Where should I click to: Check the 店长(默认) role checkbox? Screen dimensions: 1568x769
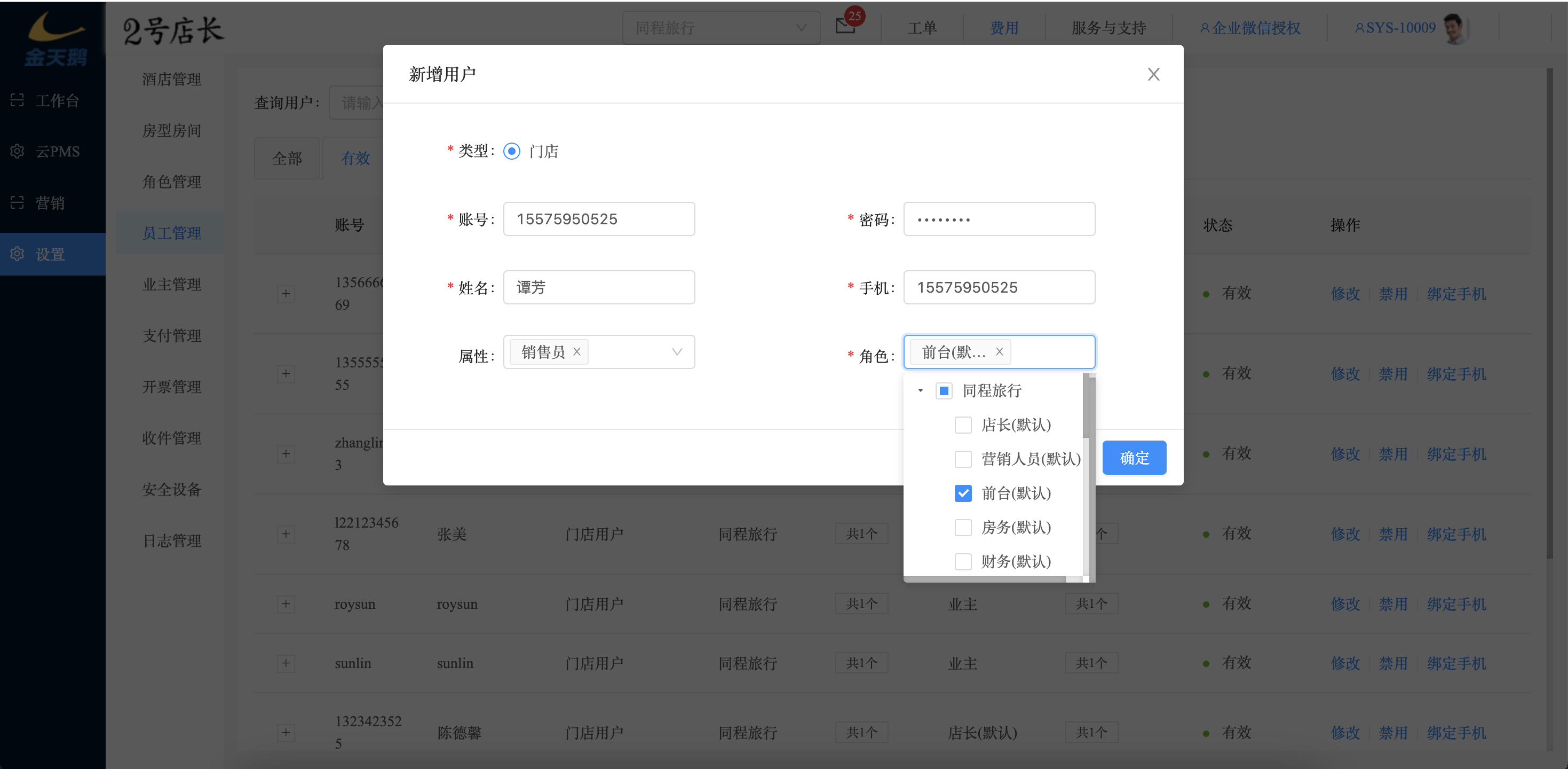(x=962, y=425)
